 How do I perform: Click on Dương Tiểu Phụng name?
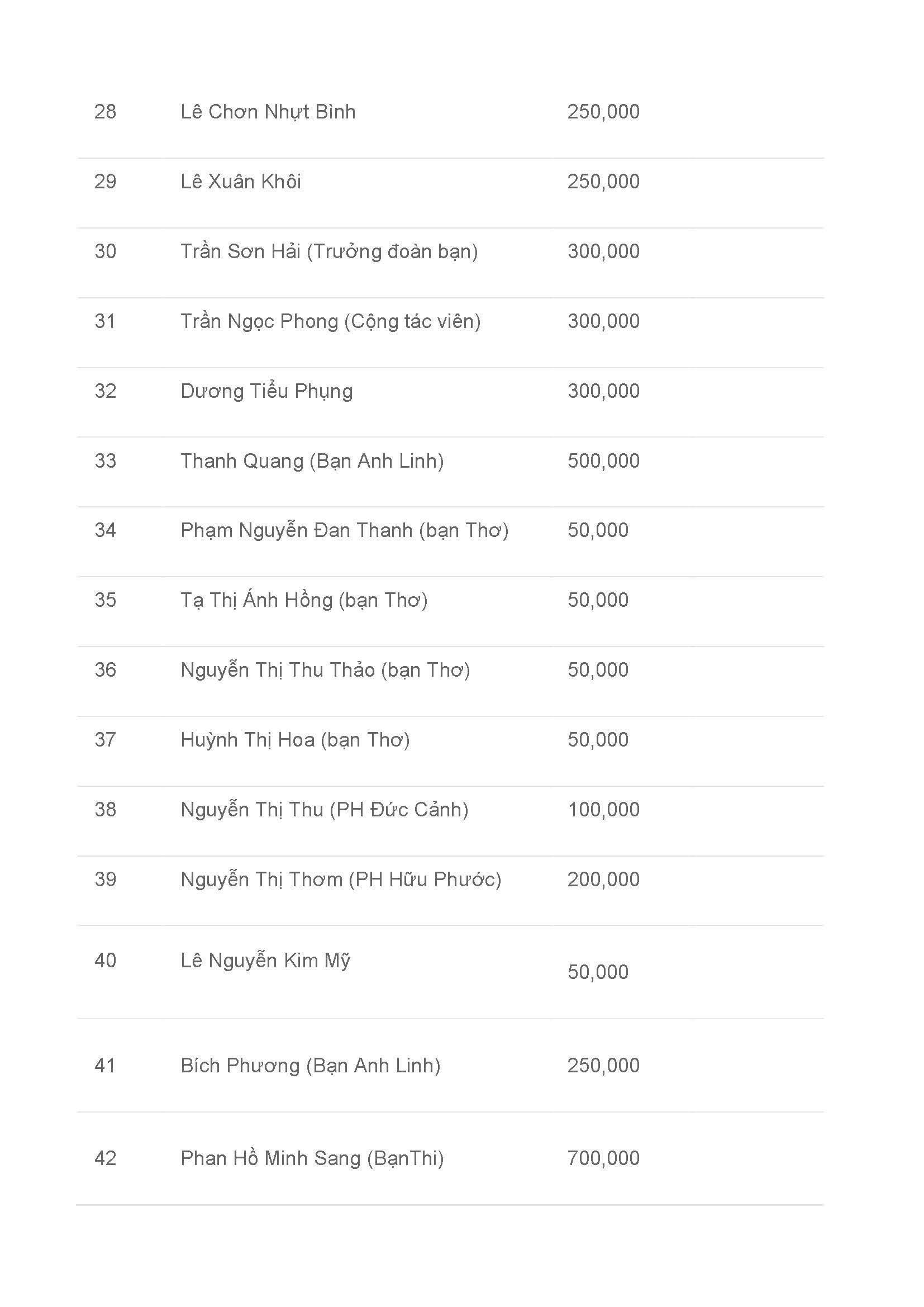(x=267, y=392)
